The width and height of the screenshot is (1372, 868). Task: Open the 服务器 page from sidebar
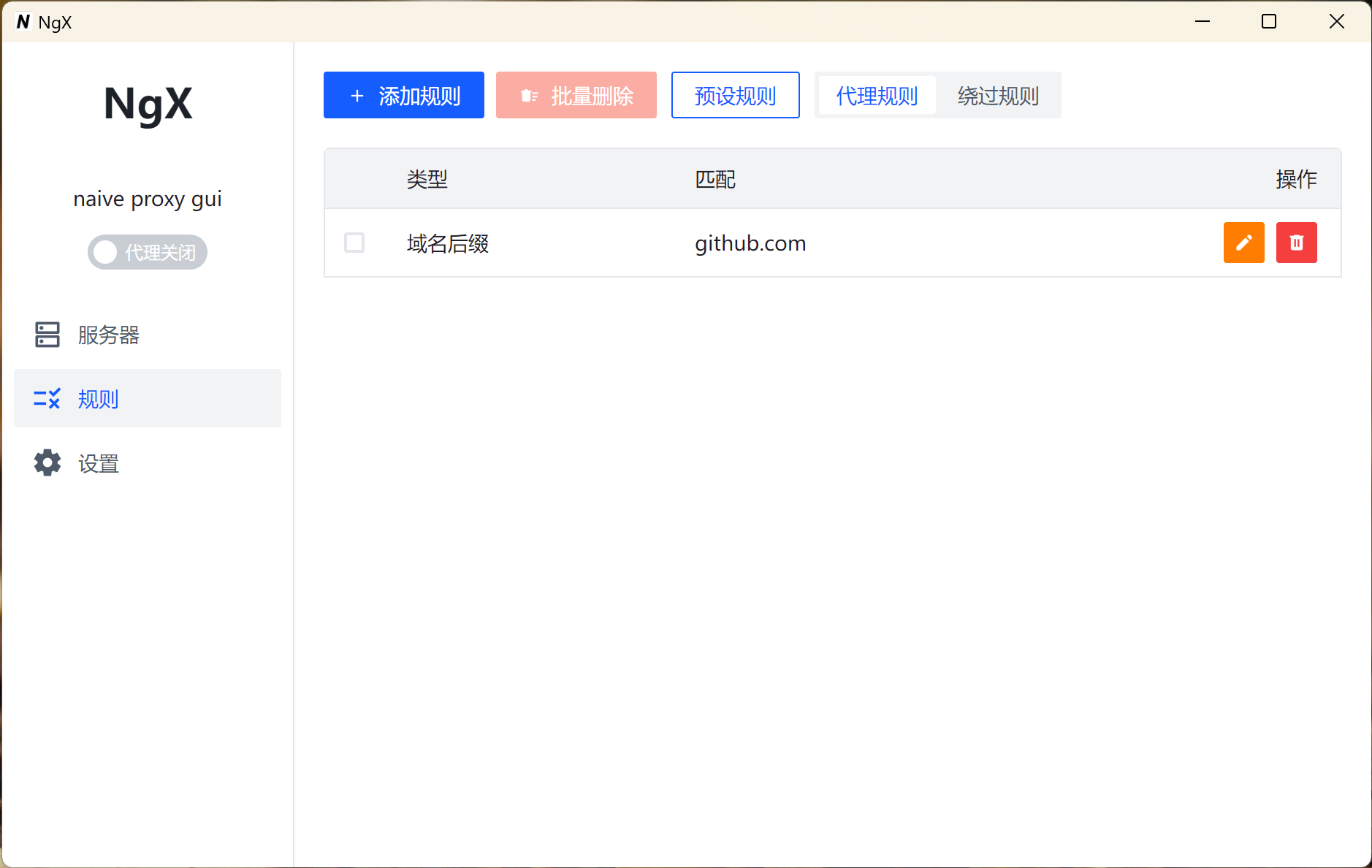point(107,335)
